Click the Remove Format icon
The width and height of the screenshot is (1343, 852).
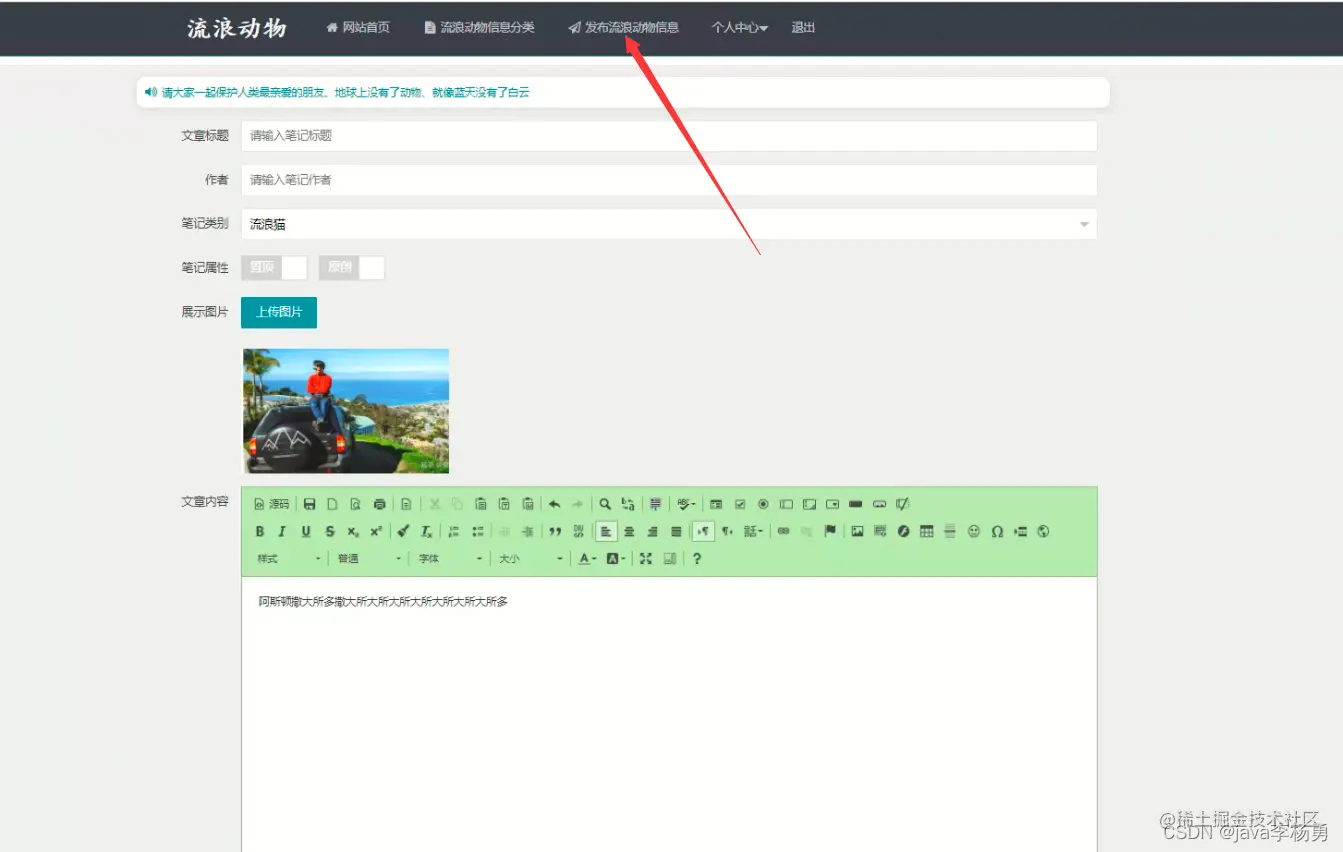click(x=427, y=532)
